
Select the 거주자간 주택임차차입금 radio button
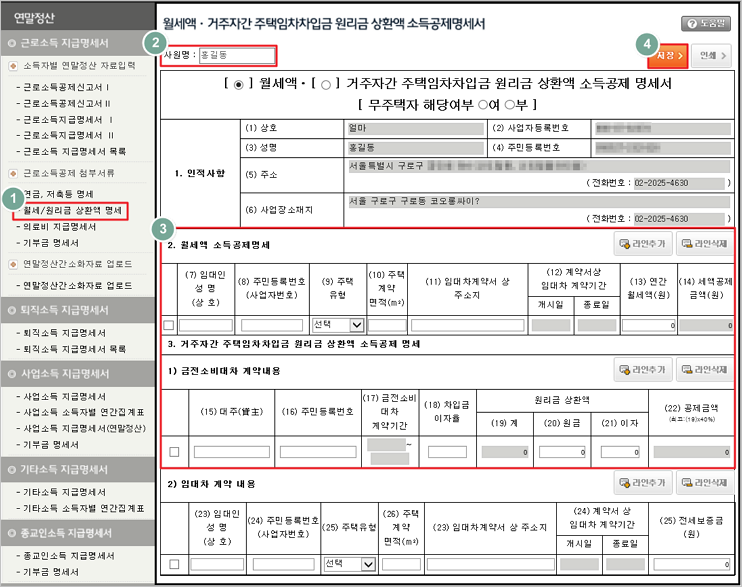(x=326, y=85)
